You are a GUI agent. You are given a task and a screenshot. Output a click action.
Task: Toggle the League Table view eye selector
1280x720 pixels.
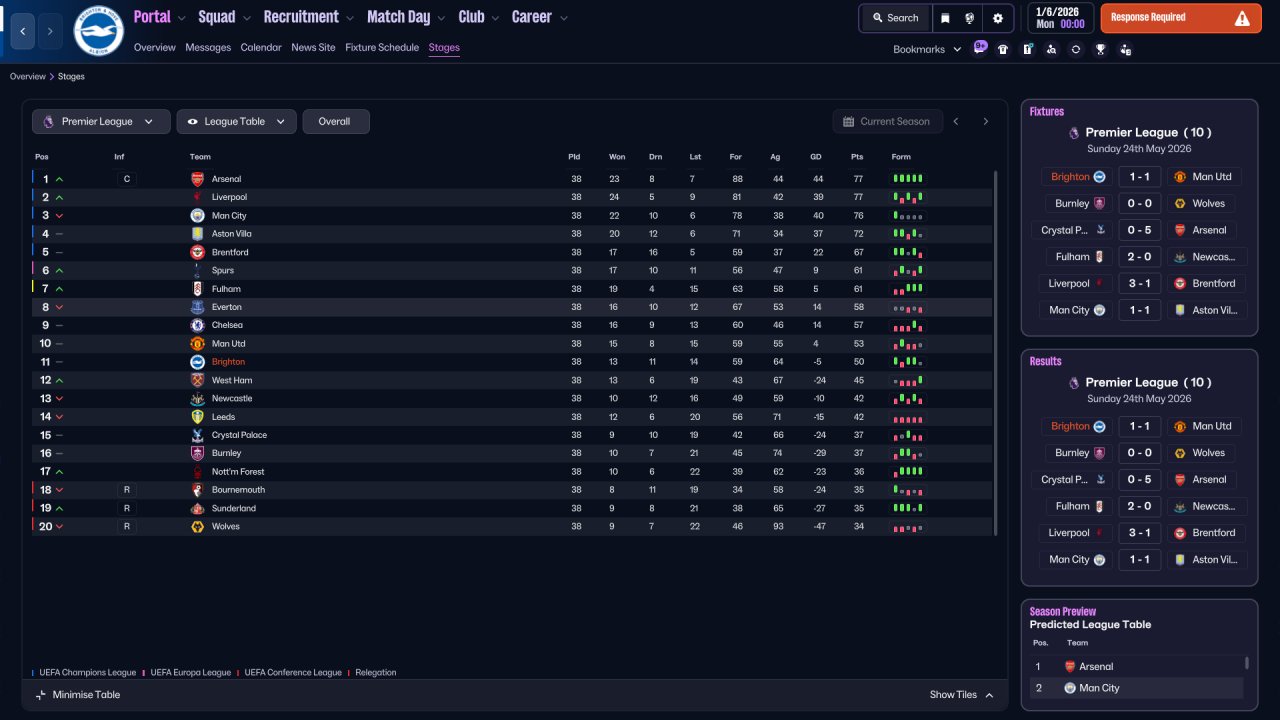tap(236, 122)
